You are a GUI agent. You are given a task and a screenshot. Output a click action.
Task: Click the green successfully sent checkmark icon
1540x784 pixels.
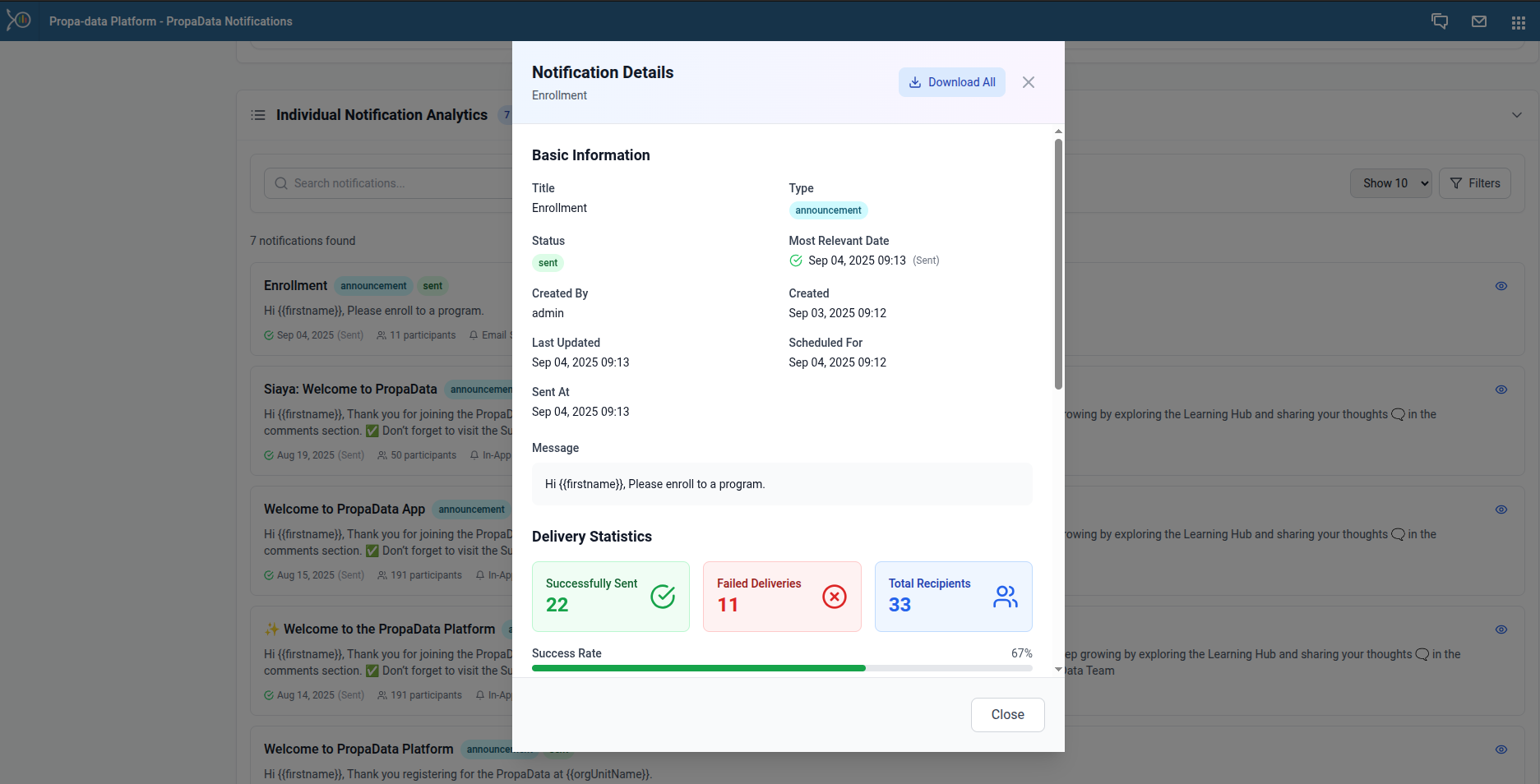(663, 597)
